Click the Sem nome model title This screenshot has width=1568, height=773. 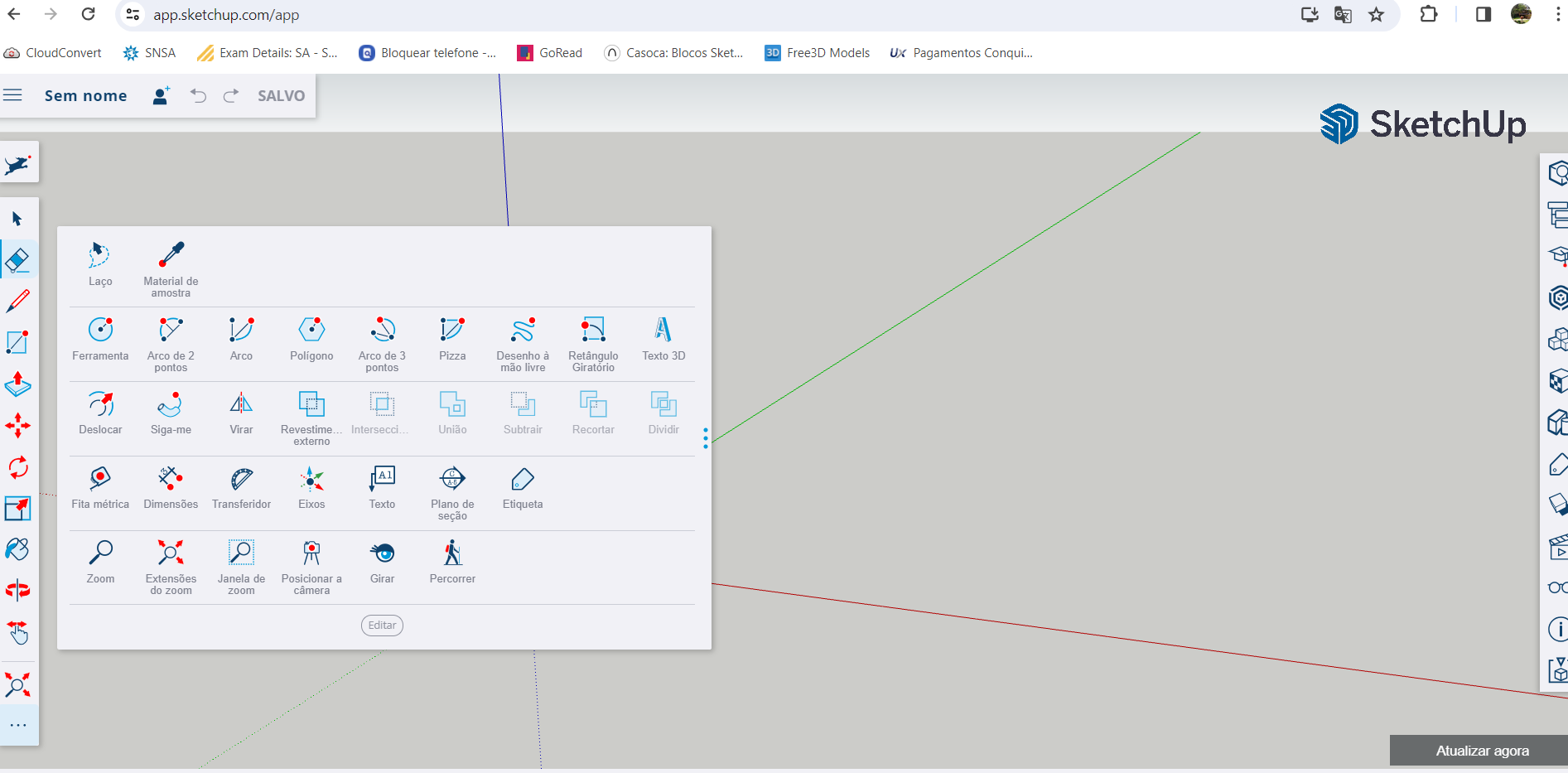click(x=85, y=96)
